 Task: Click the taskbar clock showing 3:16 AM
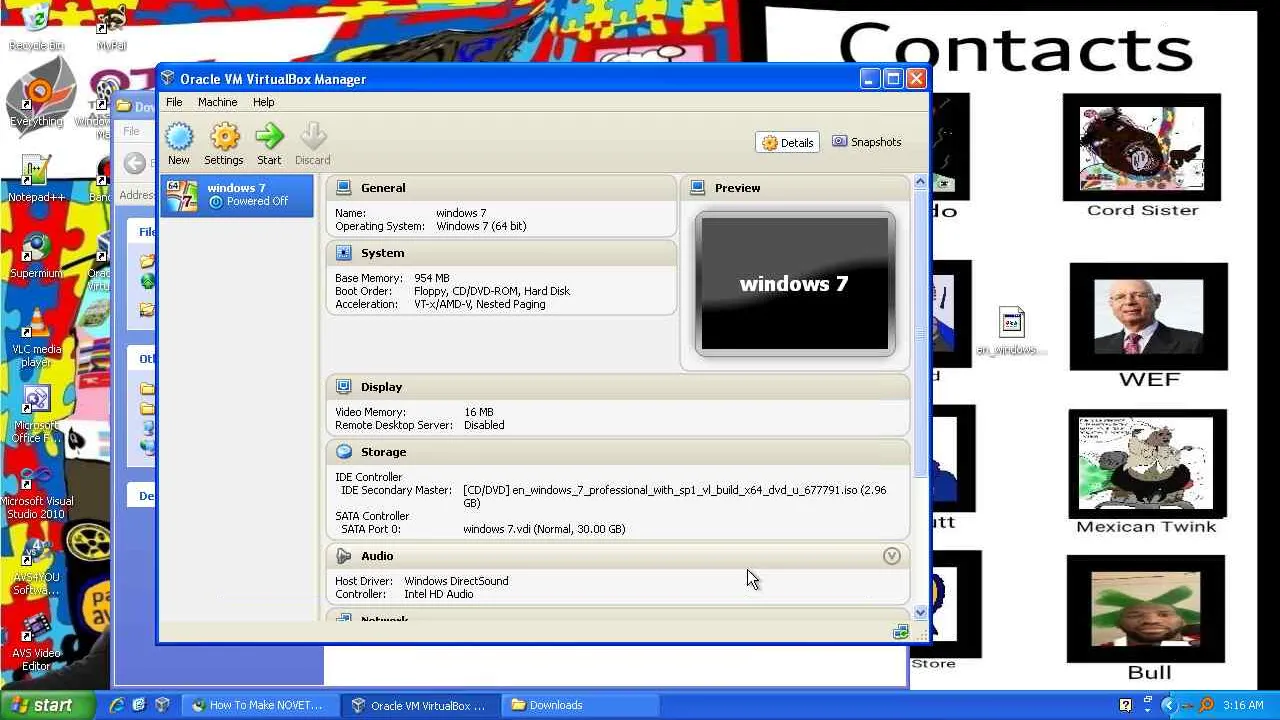click(x=1243, y=705)
